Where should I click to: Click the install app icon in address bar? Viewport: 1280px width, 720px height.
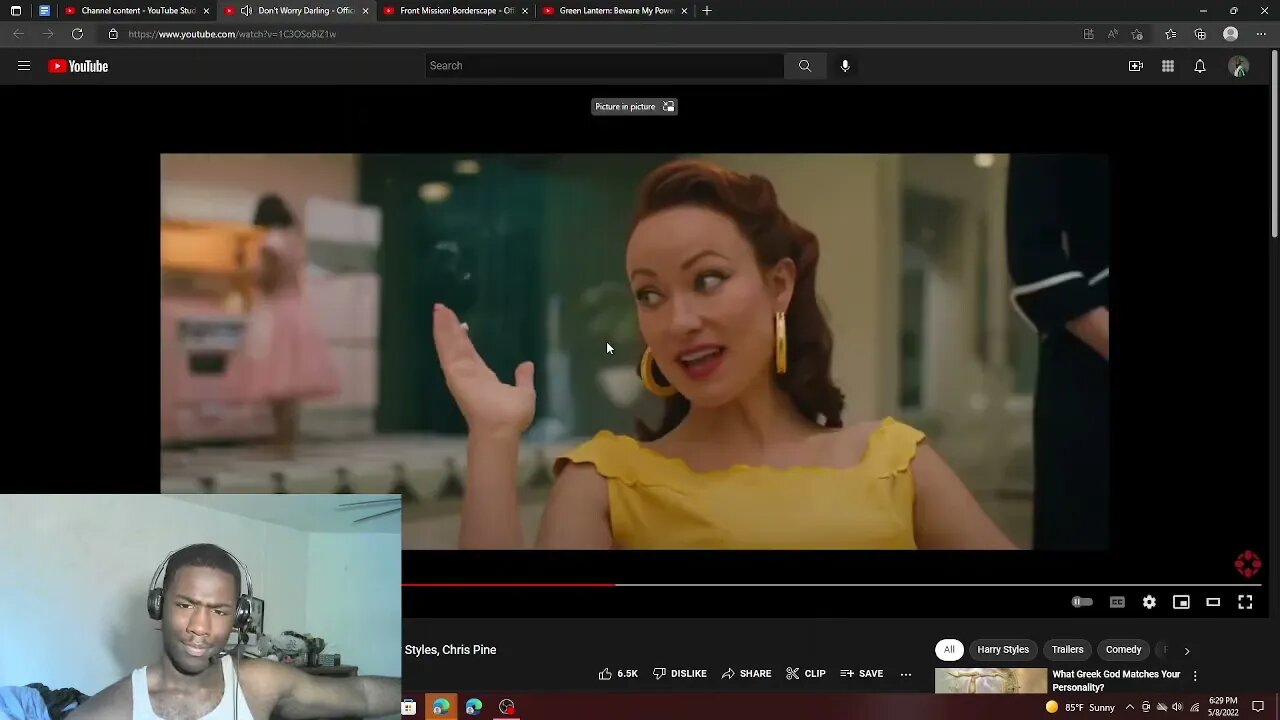coord(1088,34)
